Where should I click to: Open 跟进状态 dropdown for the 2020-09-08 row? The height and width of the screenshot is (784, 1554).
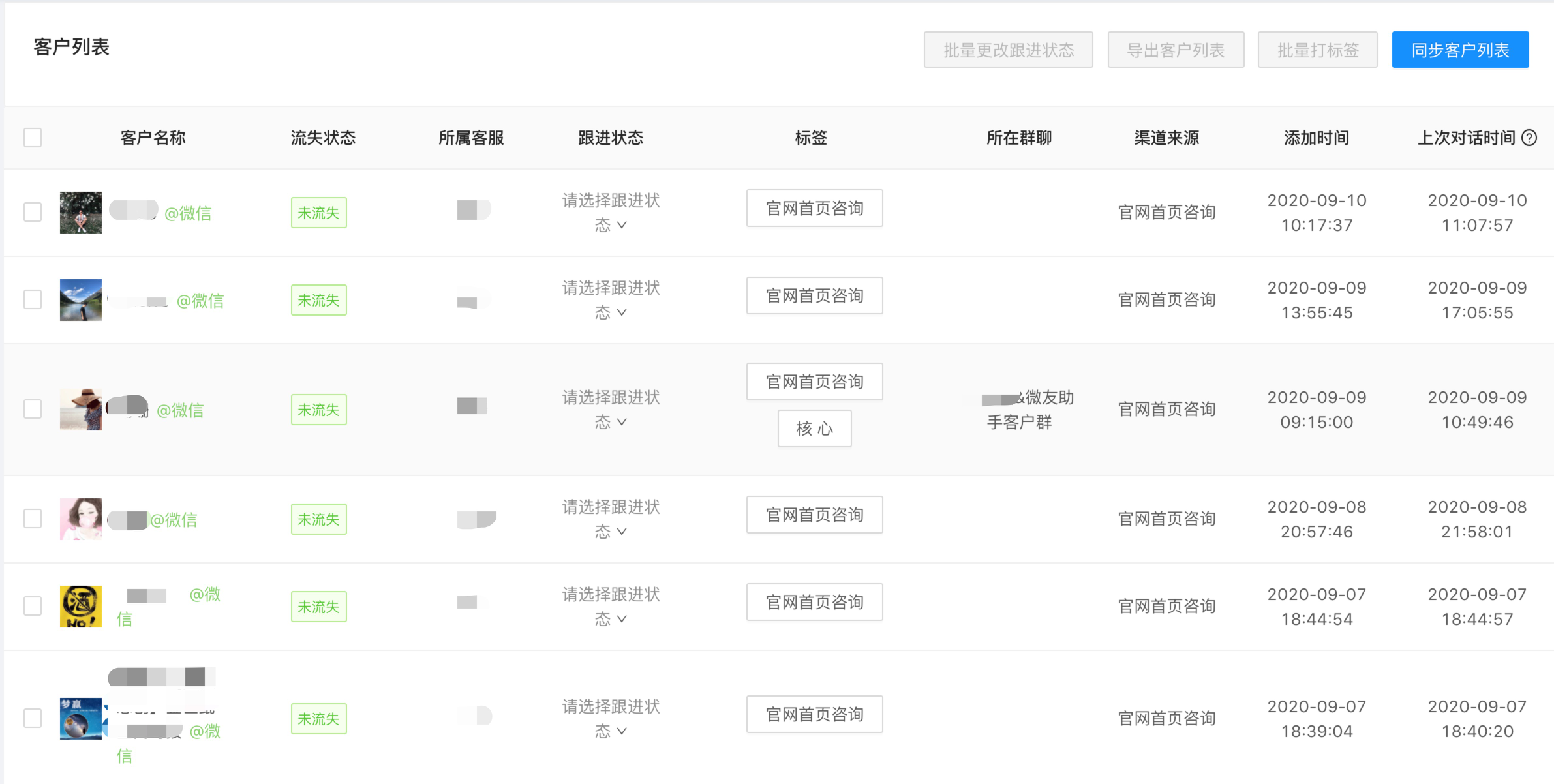(611, 519)
